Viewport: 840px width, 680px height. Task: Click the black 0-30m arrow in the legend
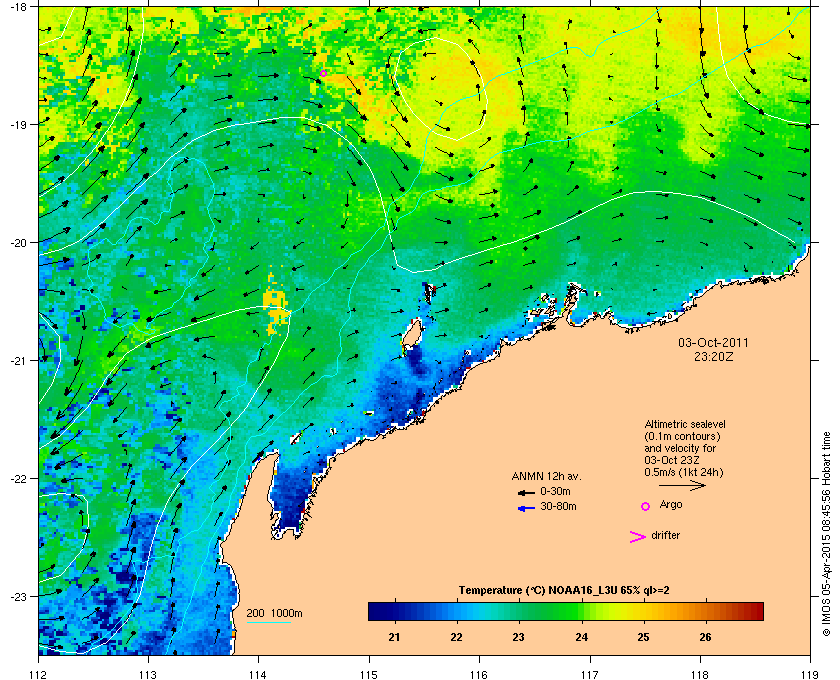point(526,492)
